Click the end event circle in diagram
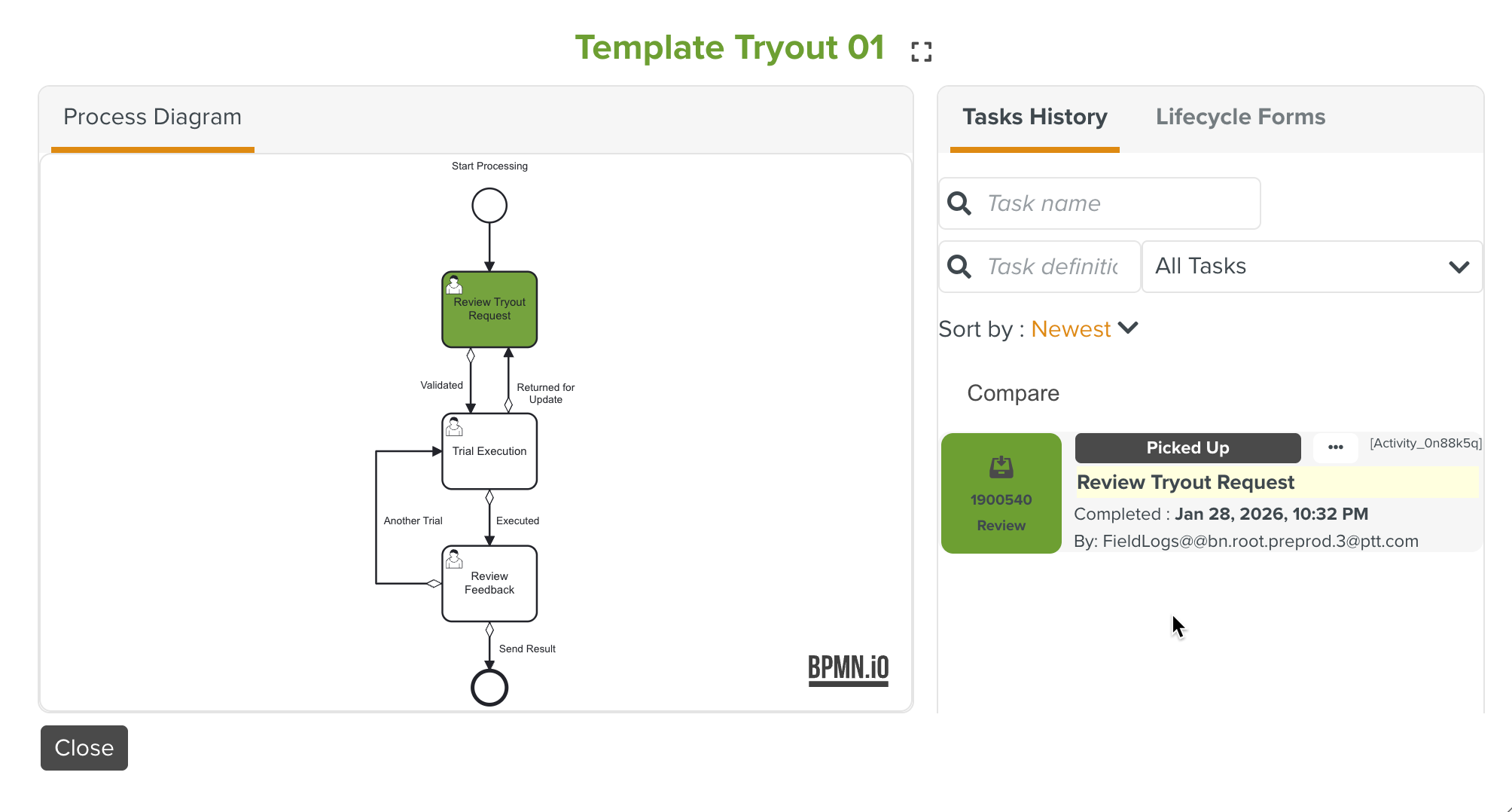The width and height of the screenshot is (1512, 812). coord(489,687)
